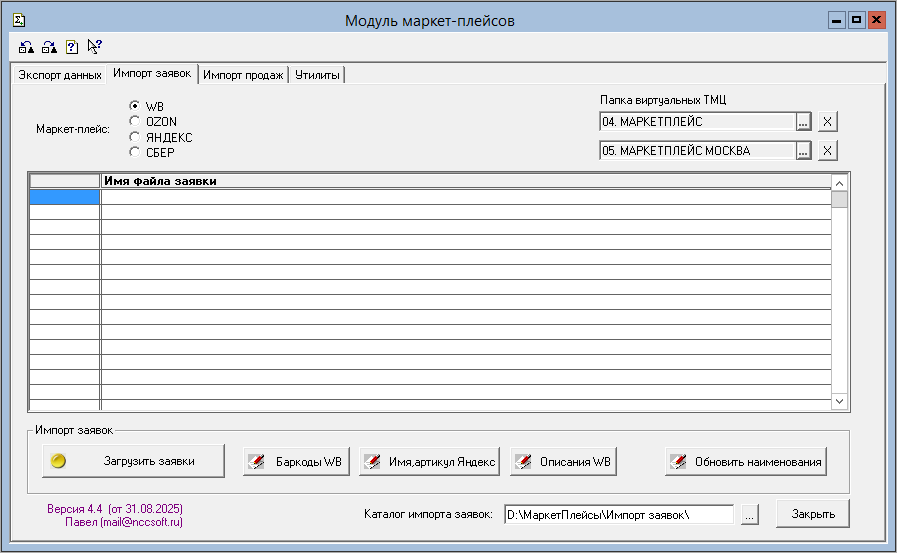Image resolution: width=897 pixels, height=553 pixels.
Task: Click the Каталог импорта заявок path field
Action: pos(618,514)
